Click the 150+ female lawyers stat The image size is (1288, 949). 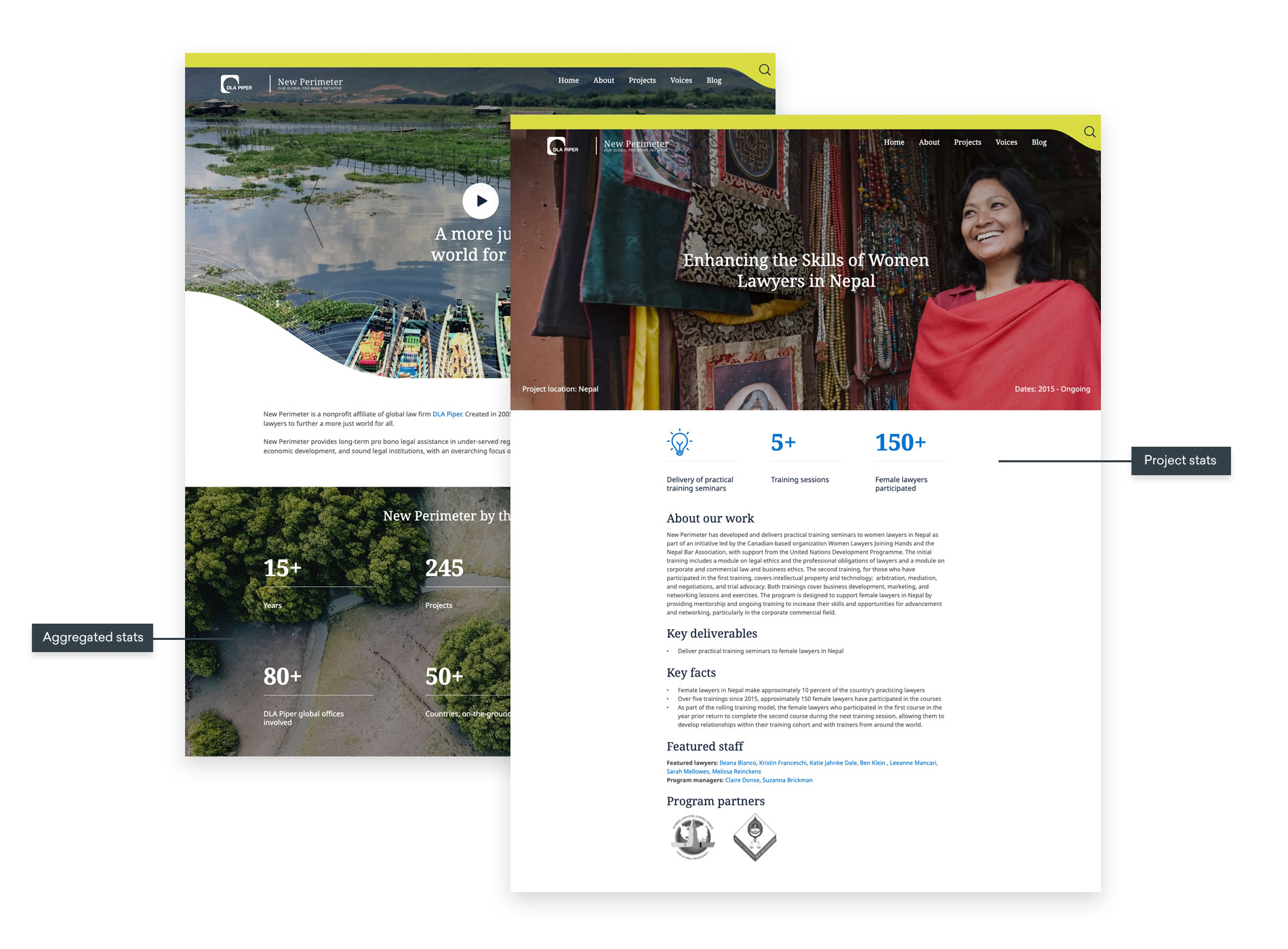coord(900,443)
